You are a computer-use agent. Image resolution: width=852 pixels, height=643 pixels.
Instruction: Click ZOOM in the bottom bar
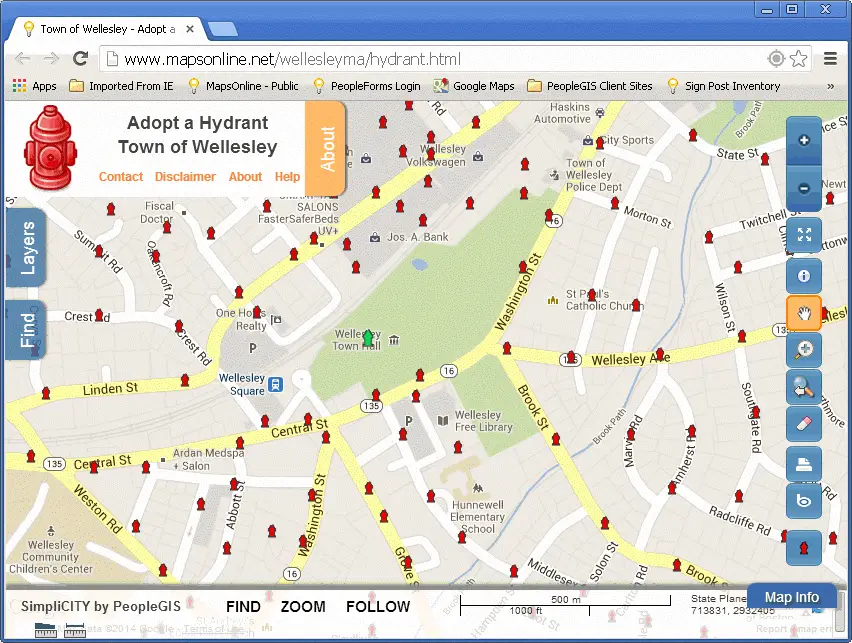coord(303,607)
